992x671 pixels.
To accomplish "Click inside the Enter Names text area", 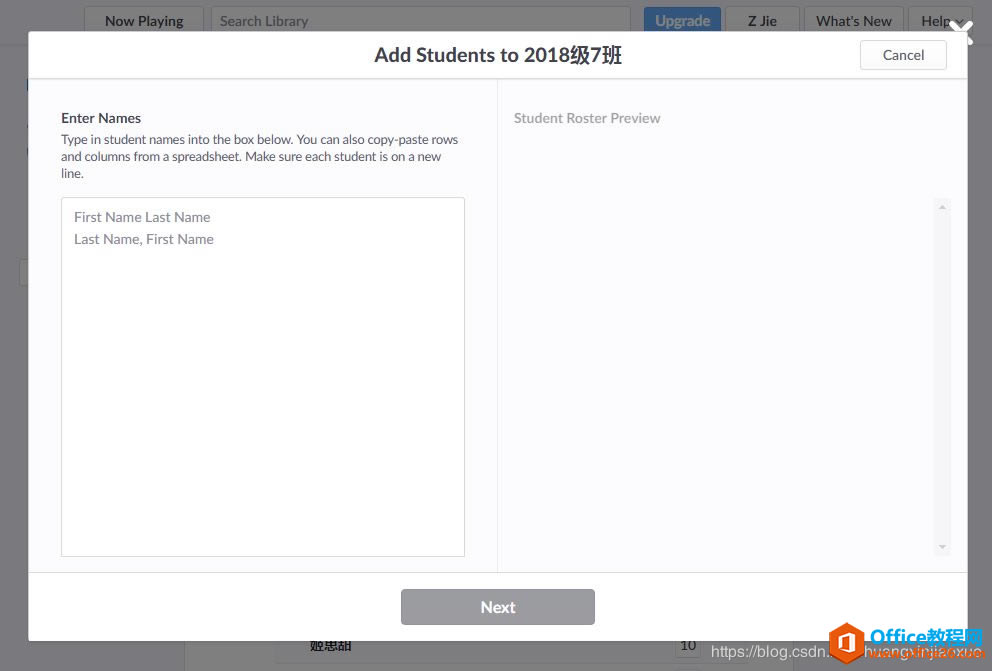I will pos(262,380).
